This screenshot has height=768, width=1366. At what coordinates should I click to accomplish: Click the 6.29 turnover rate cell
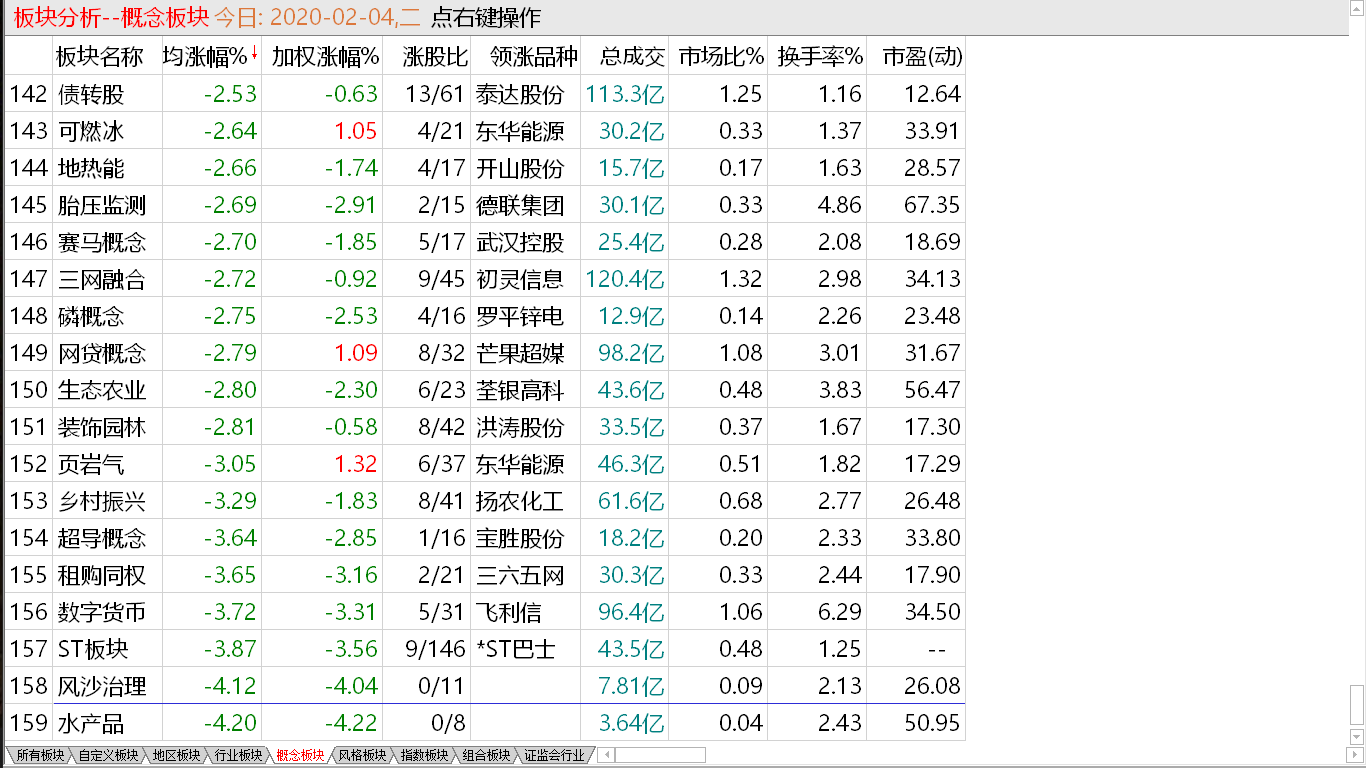pos(840,612)
